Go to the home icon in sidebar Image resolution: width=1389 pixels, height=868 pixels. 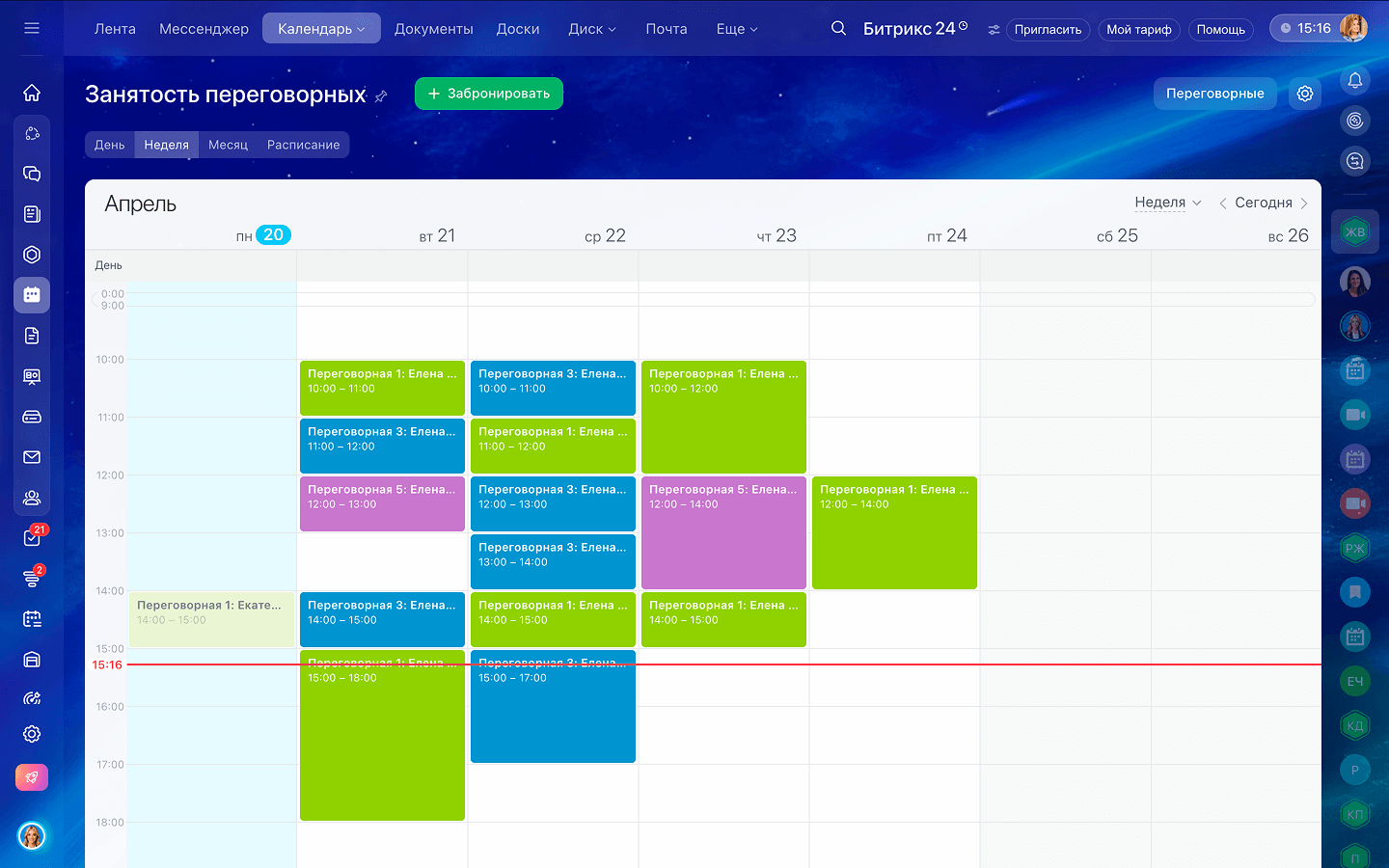pos(32,93)
